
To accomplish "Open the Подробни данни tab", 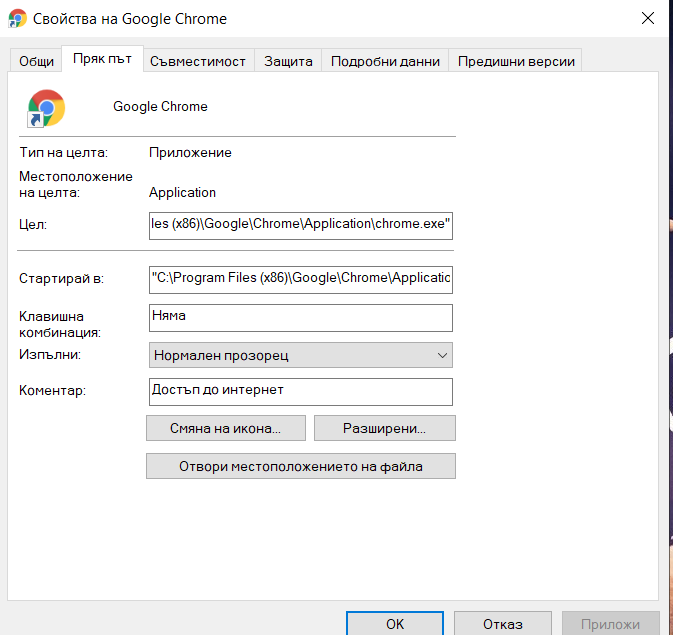I will click(385, 61).
